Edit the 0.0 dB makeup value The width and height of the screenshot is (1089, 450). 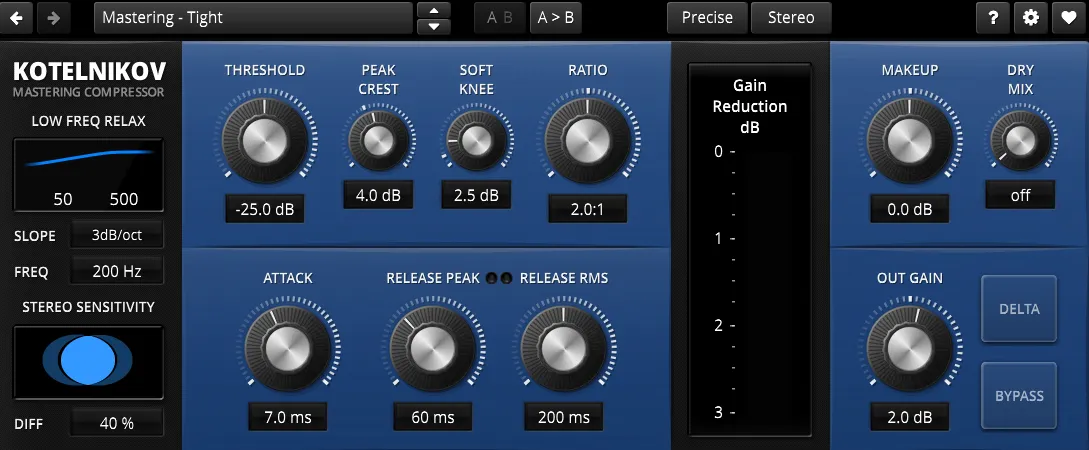click(910, 209)
